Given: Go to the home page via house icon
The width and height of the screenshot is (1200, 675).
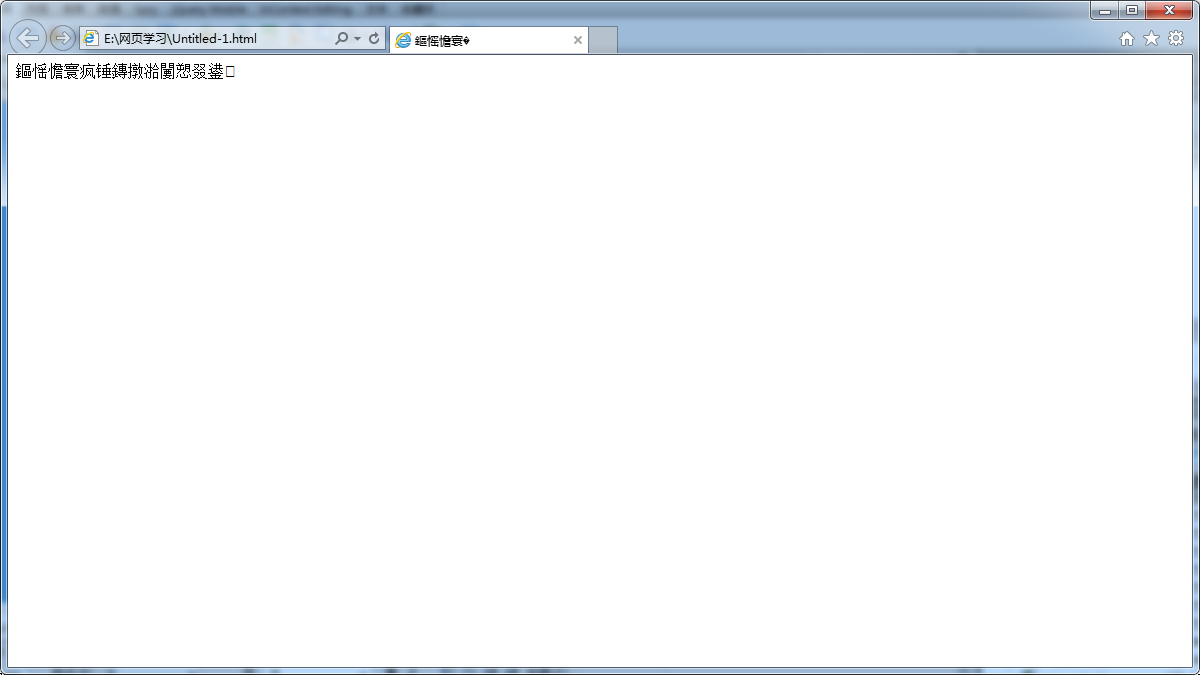Looking at the screenshot, I should (x=1127, y=39).
